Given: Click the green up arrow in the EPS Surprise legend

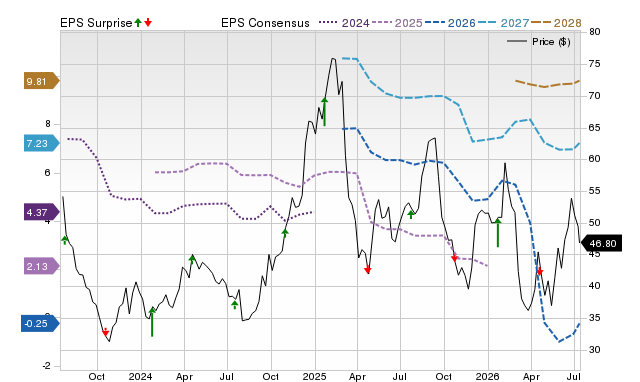Looking at the screenshot, I should (138, 23).
